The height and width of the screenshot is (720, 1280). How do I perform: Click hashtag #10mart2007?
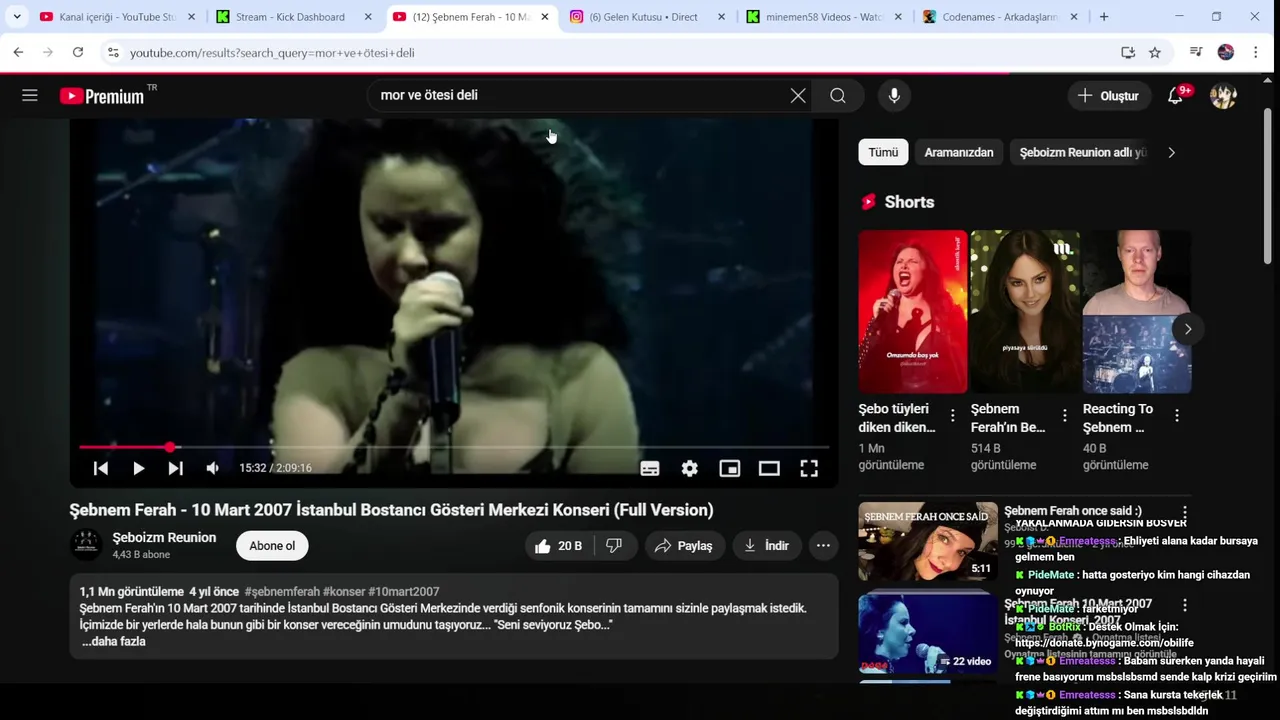tap(403, 592)
